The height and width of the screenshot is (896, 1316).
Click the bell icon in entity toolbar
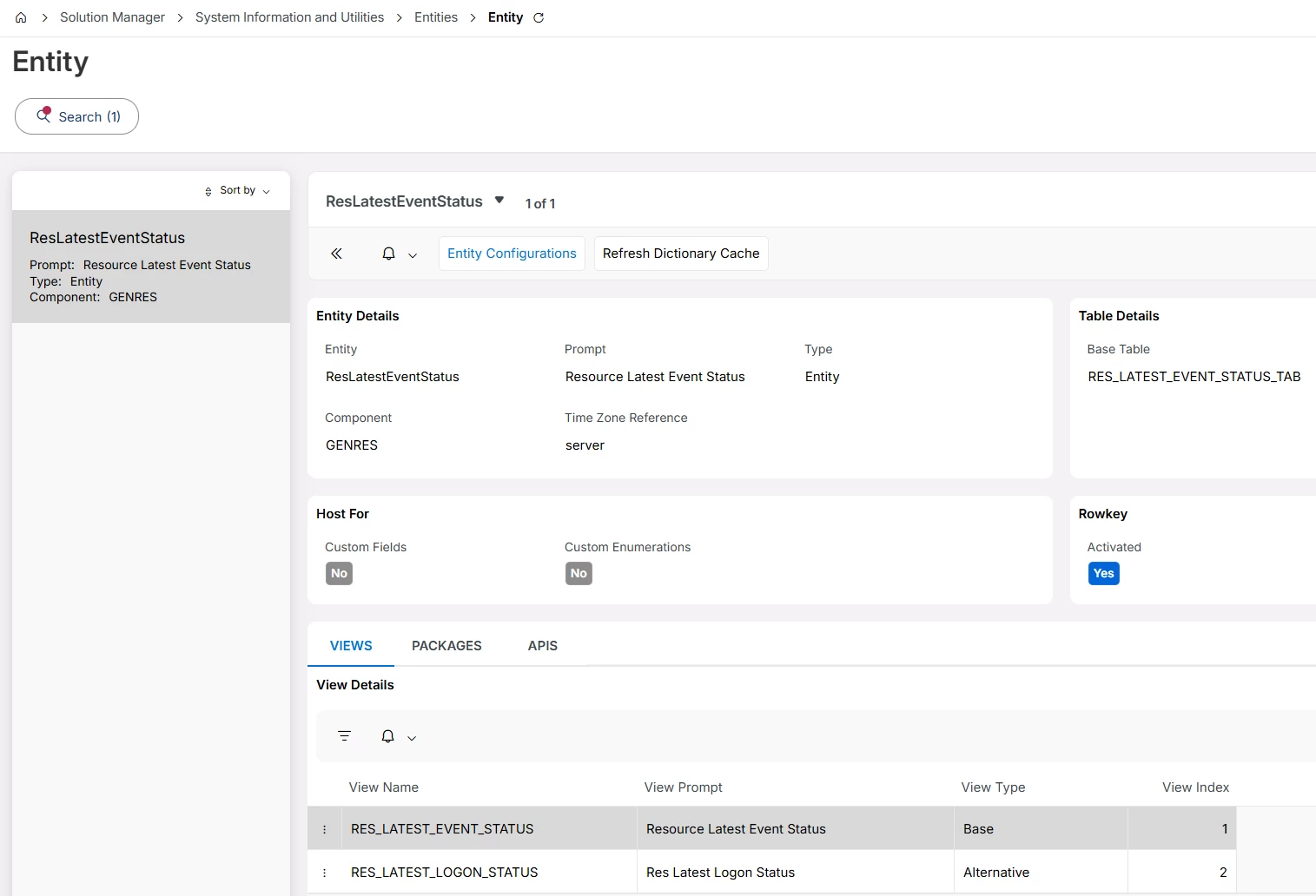tap(388, 254)
